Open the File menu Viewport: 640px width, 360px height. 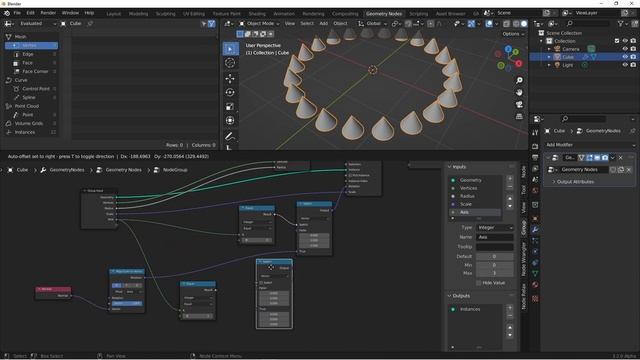point(17,13)
